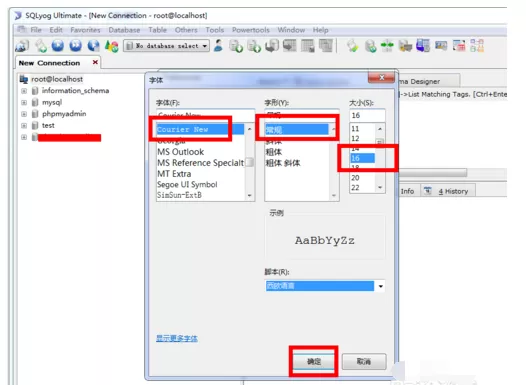Open the User Manager person icon
This screenshot has width=526, height=385.
coord(218,46)
